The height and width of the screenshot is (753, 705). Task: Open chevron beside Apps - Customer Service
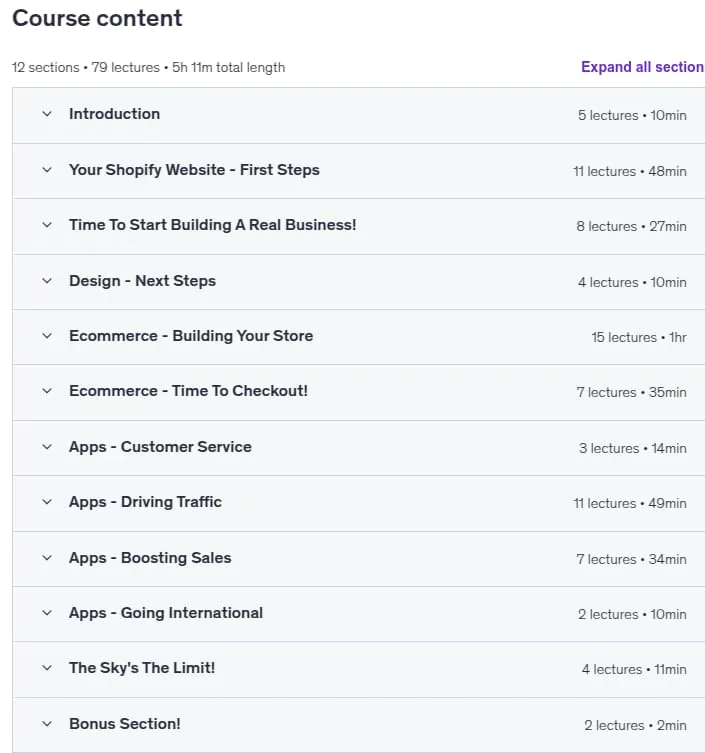coord(47,447)
